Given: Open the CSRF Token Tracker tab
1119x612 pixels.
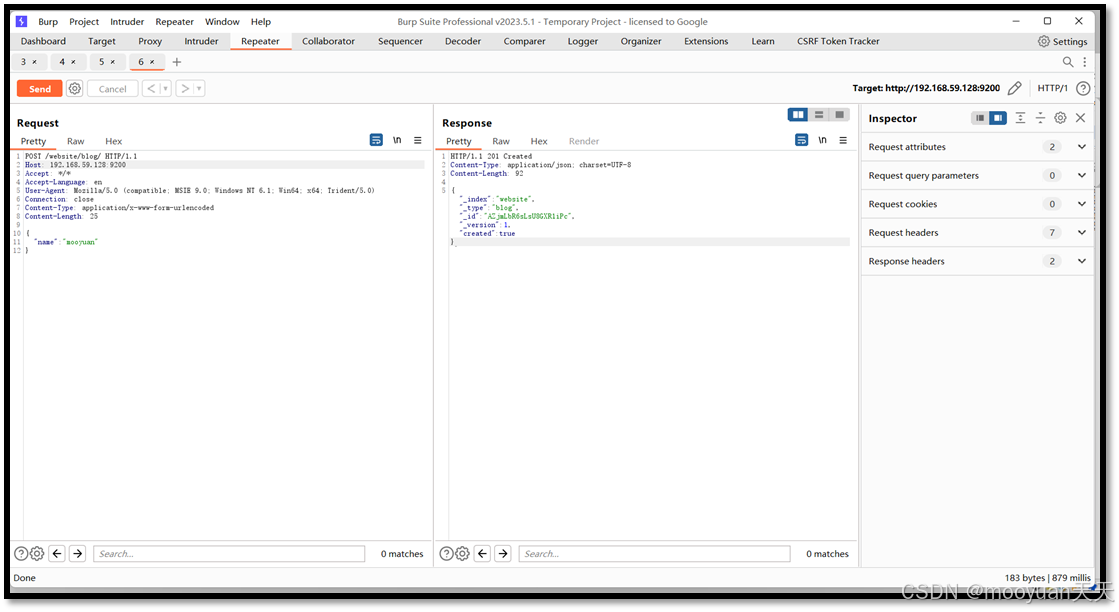Looking at the screenshot, I should click(838, 41).
